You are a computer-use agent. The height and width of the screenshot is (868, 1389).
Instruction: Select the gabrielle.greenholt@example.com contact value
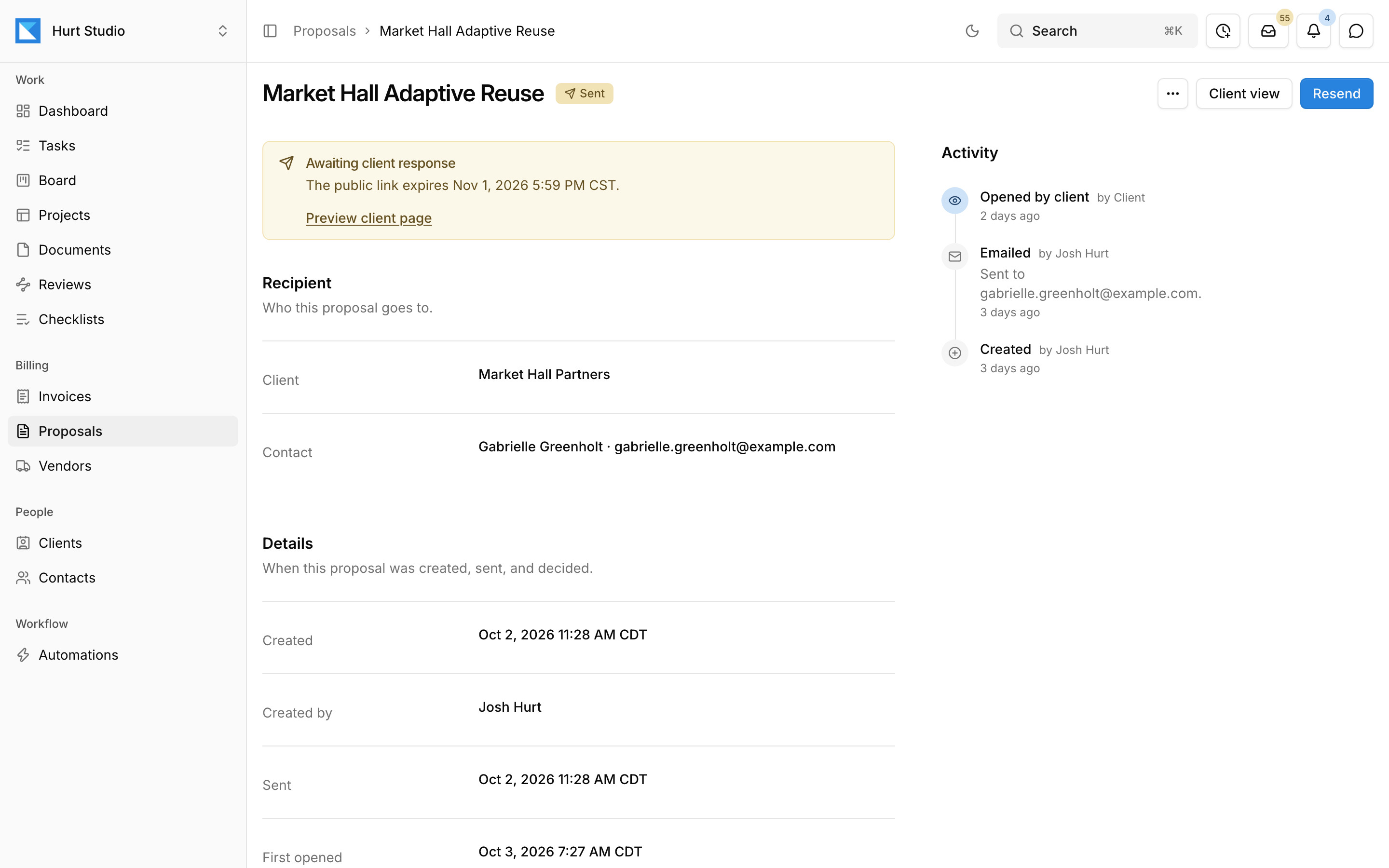(725, 447)
